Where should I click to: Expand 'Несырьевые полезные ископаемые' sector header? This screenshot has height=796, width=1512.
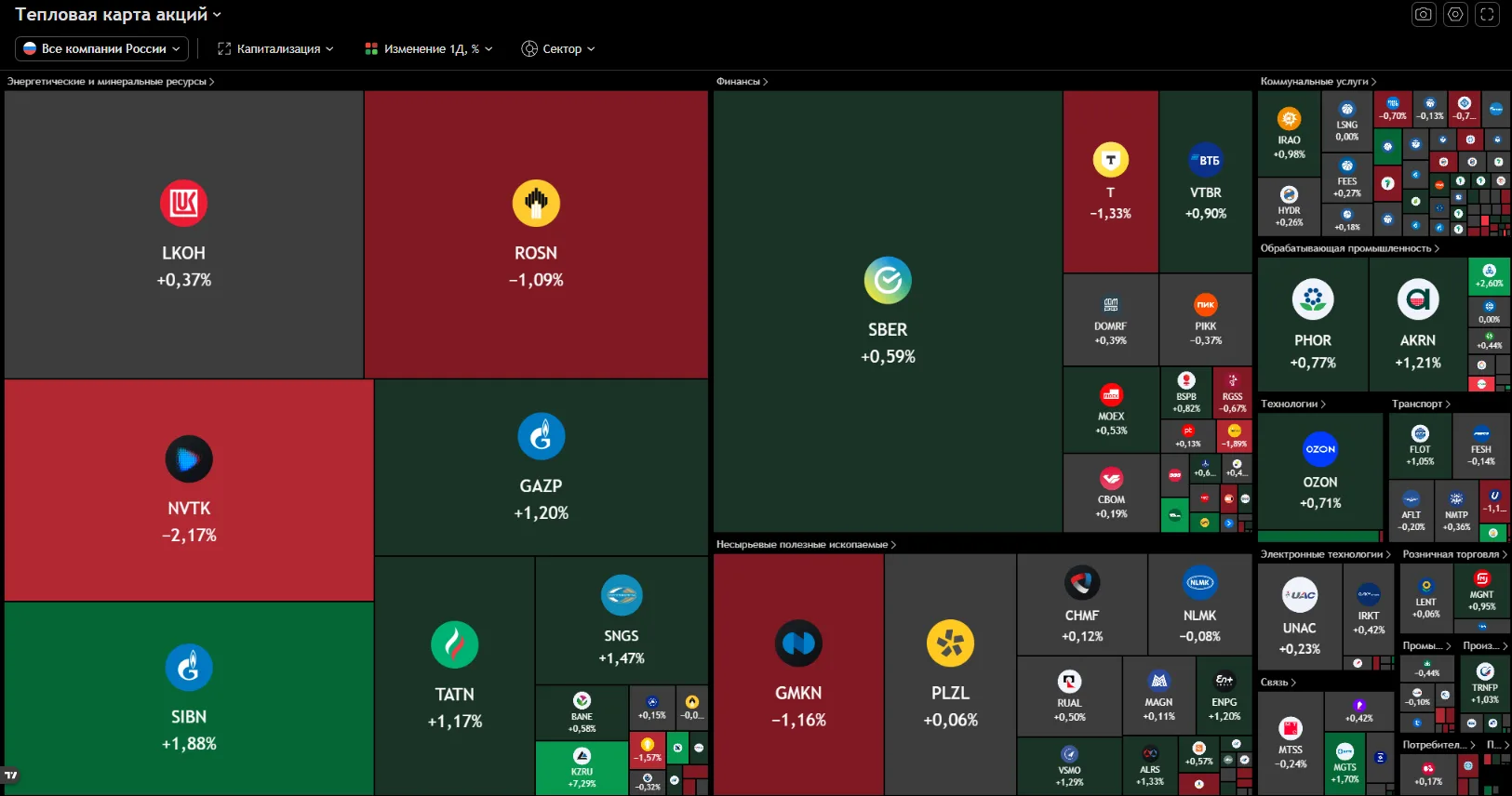(806, 545)
